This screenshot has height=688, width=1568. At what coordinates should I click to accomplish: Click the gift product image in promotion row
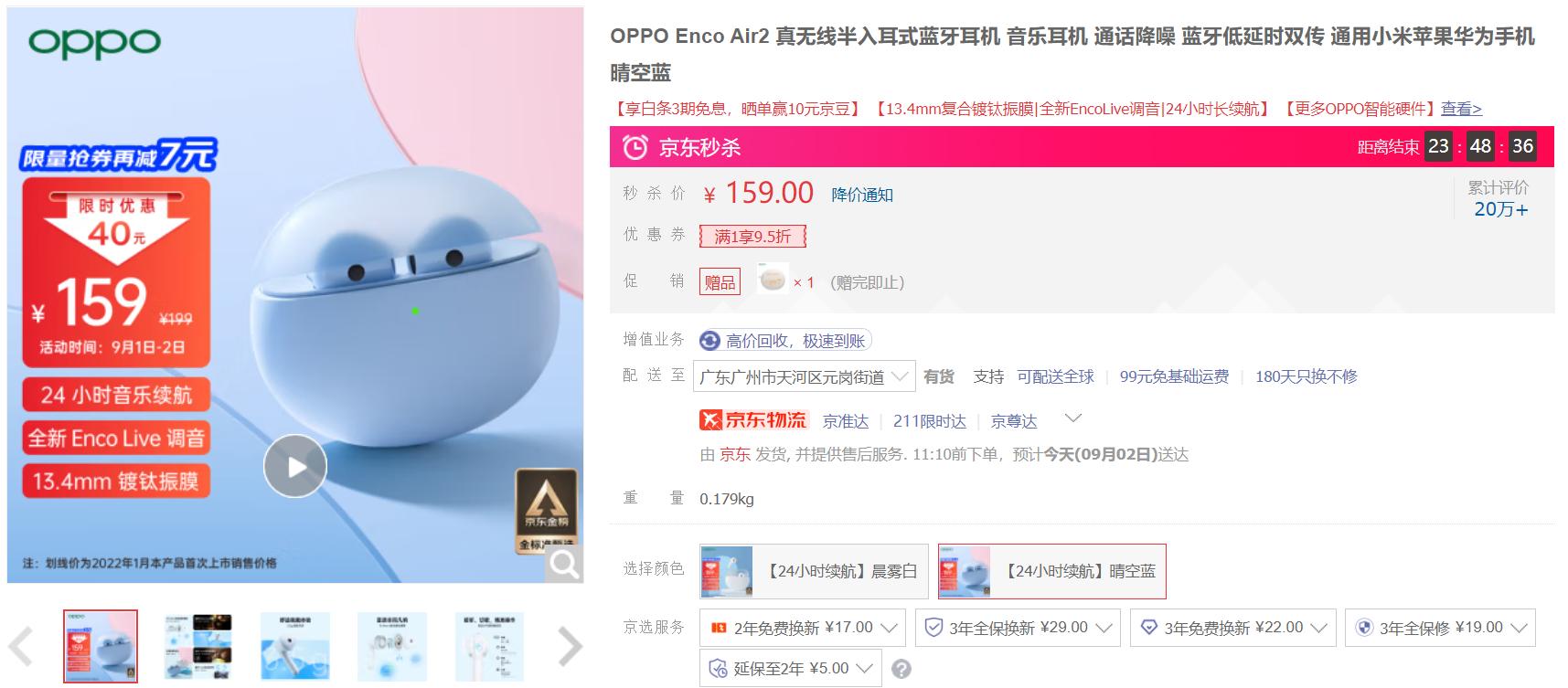(x=773, y=280)
